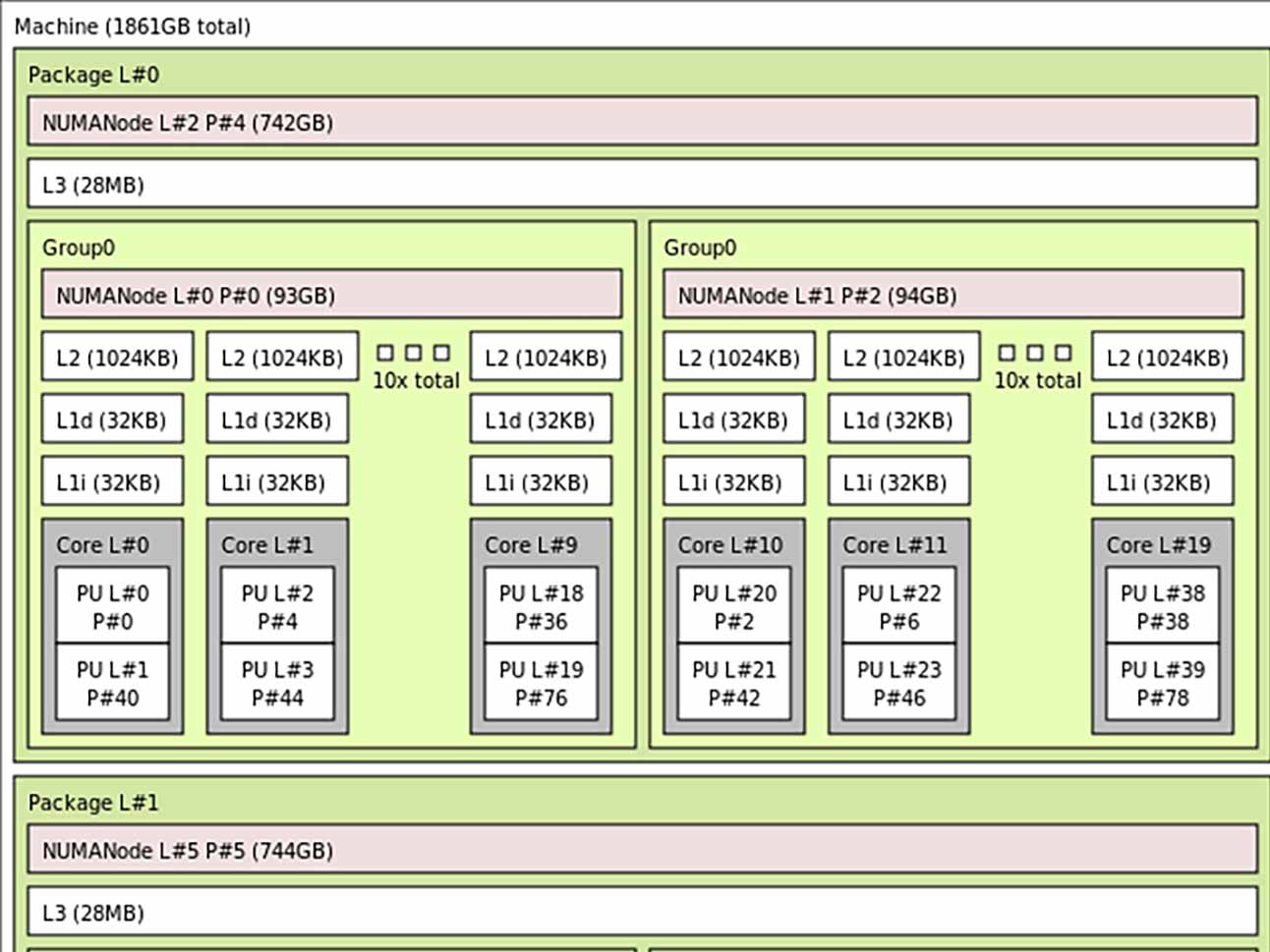Click the Core L#19 label

click(x=1159, y=544)
